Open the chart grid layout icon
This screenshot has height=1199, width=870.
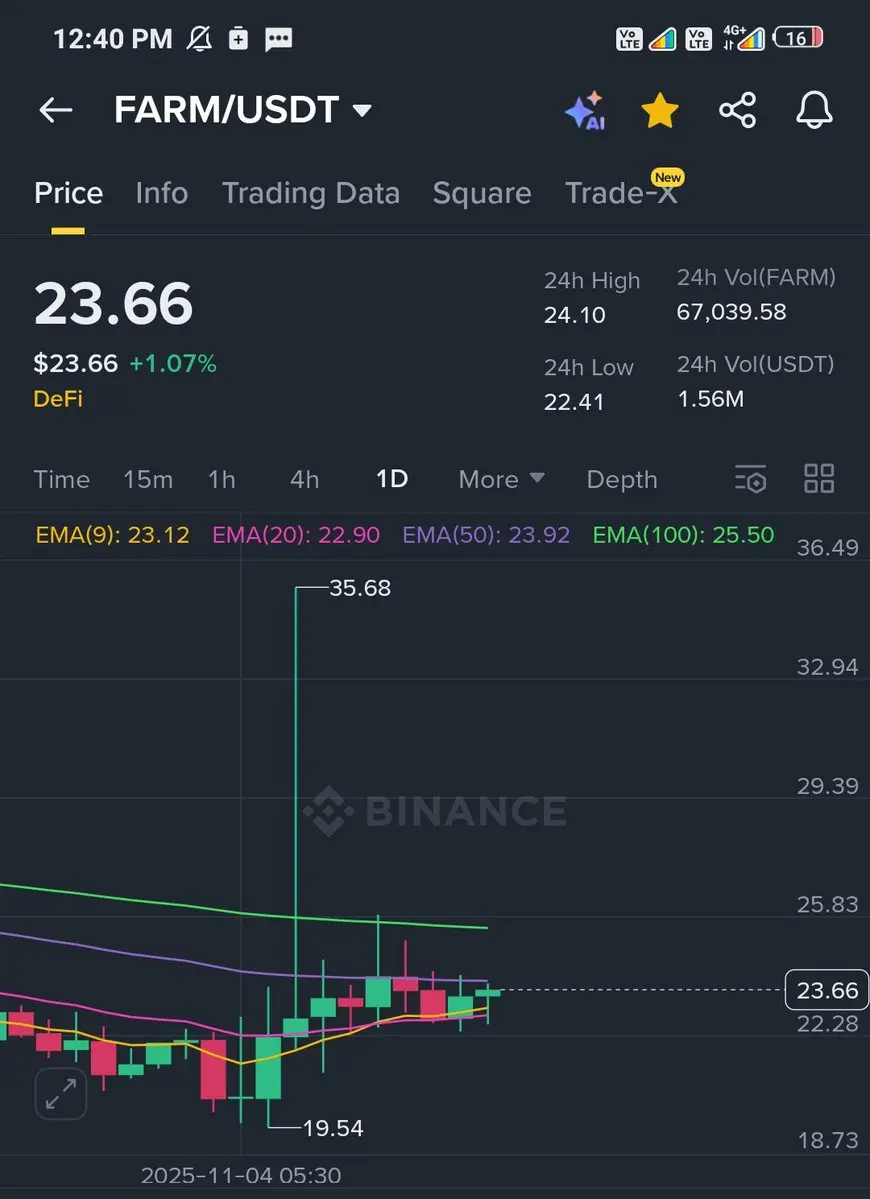click(819, 479)
